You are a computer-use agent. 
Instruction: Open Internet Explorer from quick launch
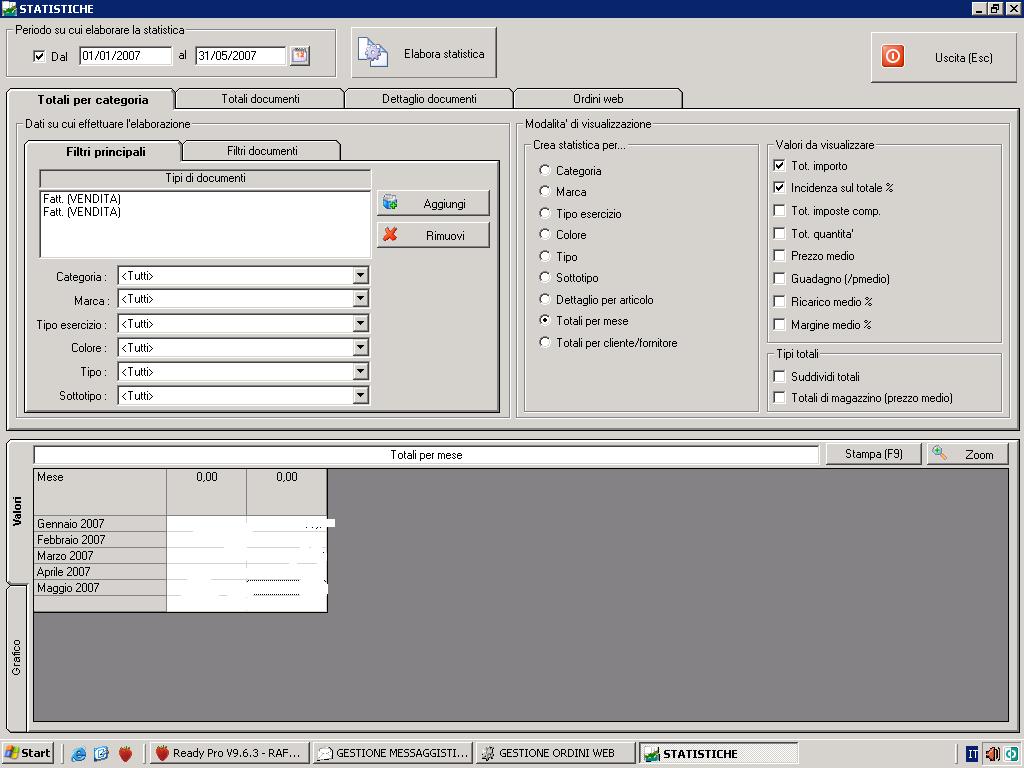tap(79, 754)
